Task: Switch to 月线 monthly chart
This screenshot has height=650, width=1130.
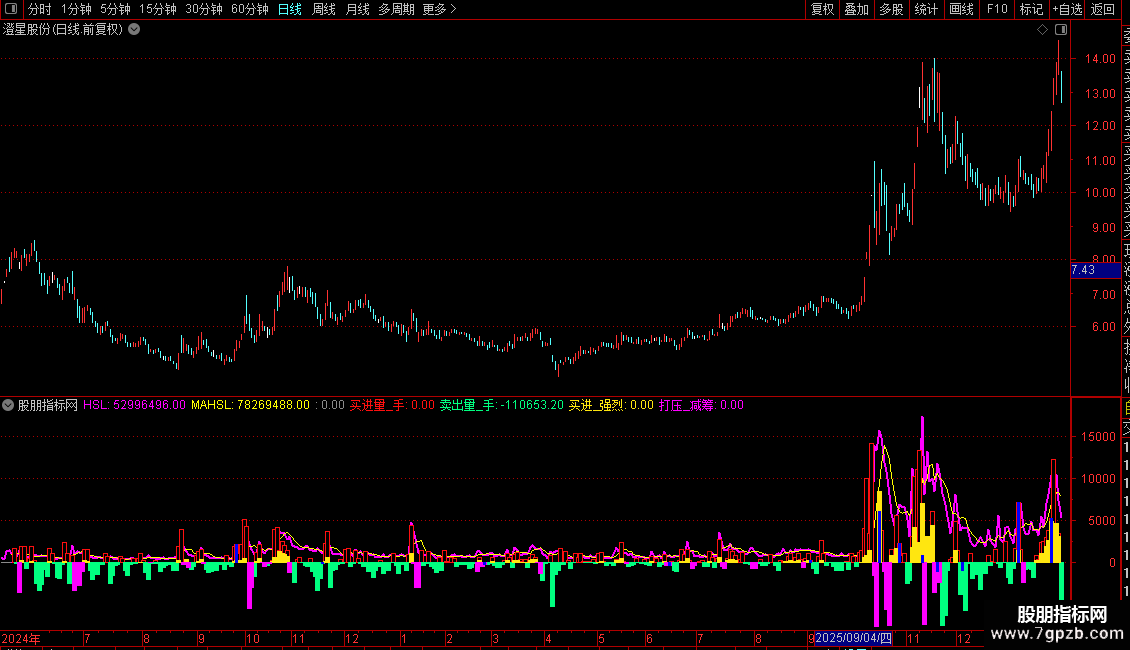Action: (x=357, y=9)
